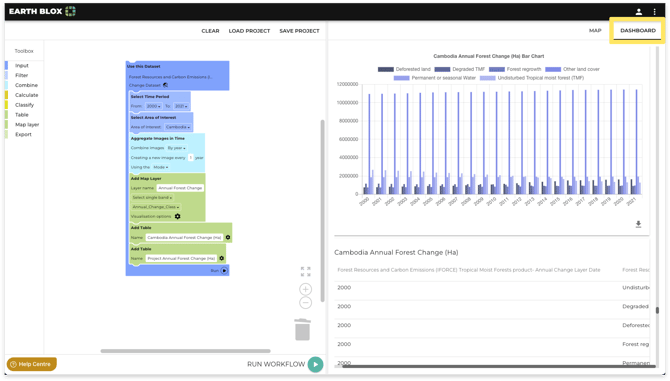Switch to the MAP tab
The width and height of the screenshot is (670, 381).
(595, 31)
